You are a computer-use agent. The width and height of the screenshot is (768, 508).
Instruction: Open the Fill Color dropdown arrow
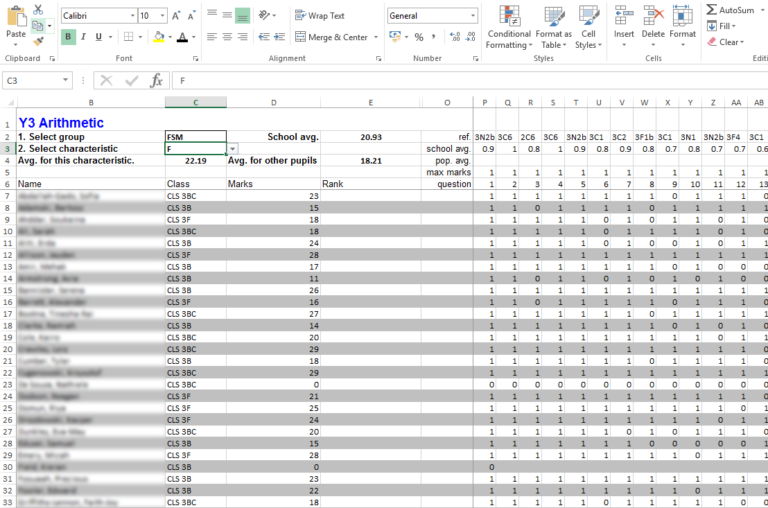pos(170,37)
